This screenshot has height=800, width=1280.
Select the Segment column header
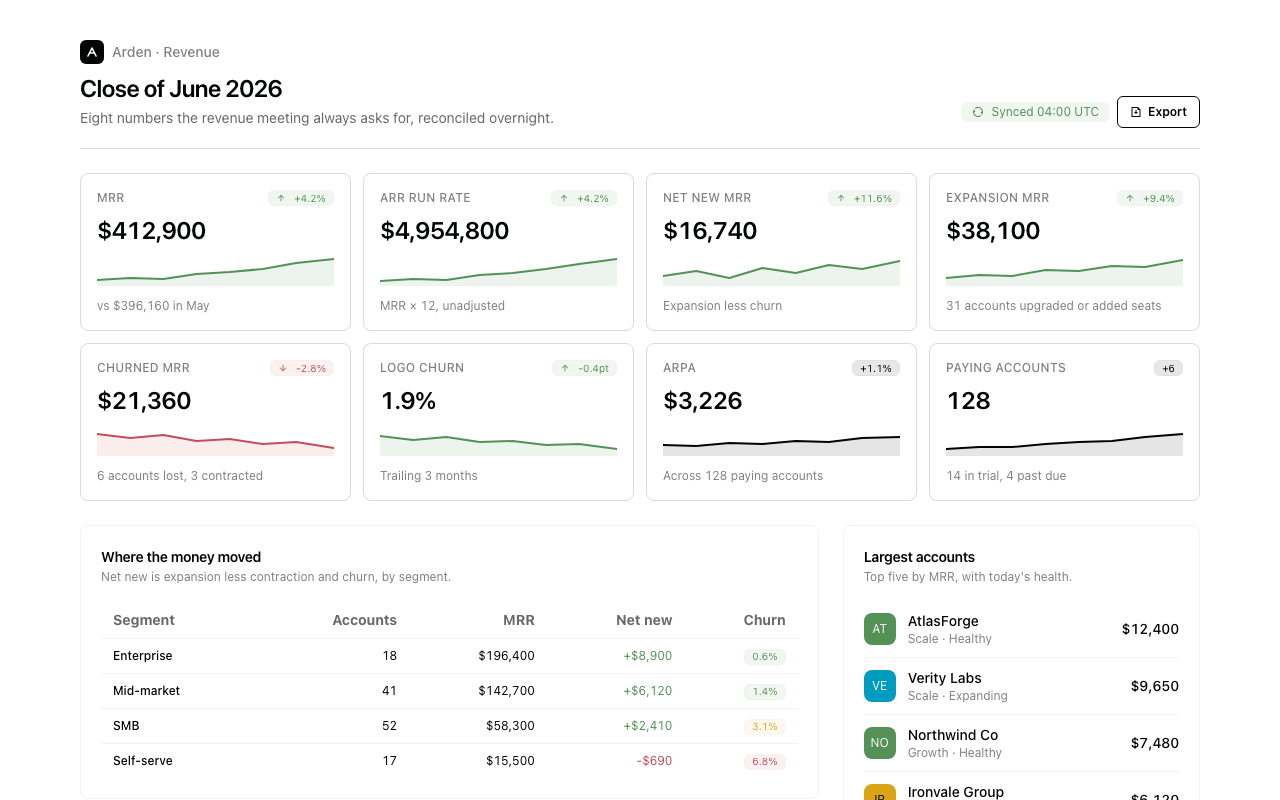point(144,620)
